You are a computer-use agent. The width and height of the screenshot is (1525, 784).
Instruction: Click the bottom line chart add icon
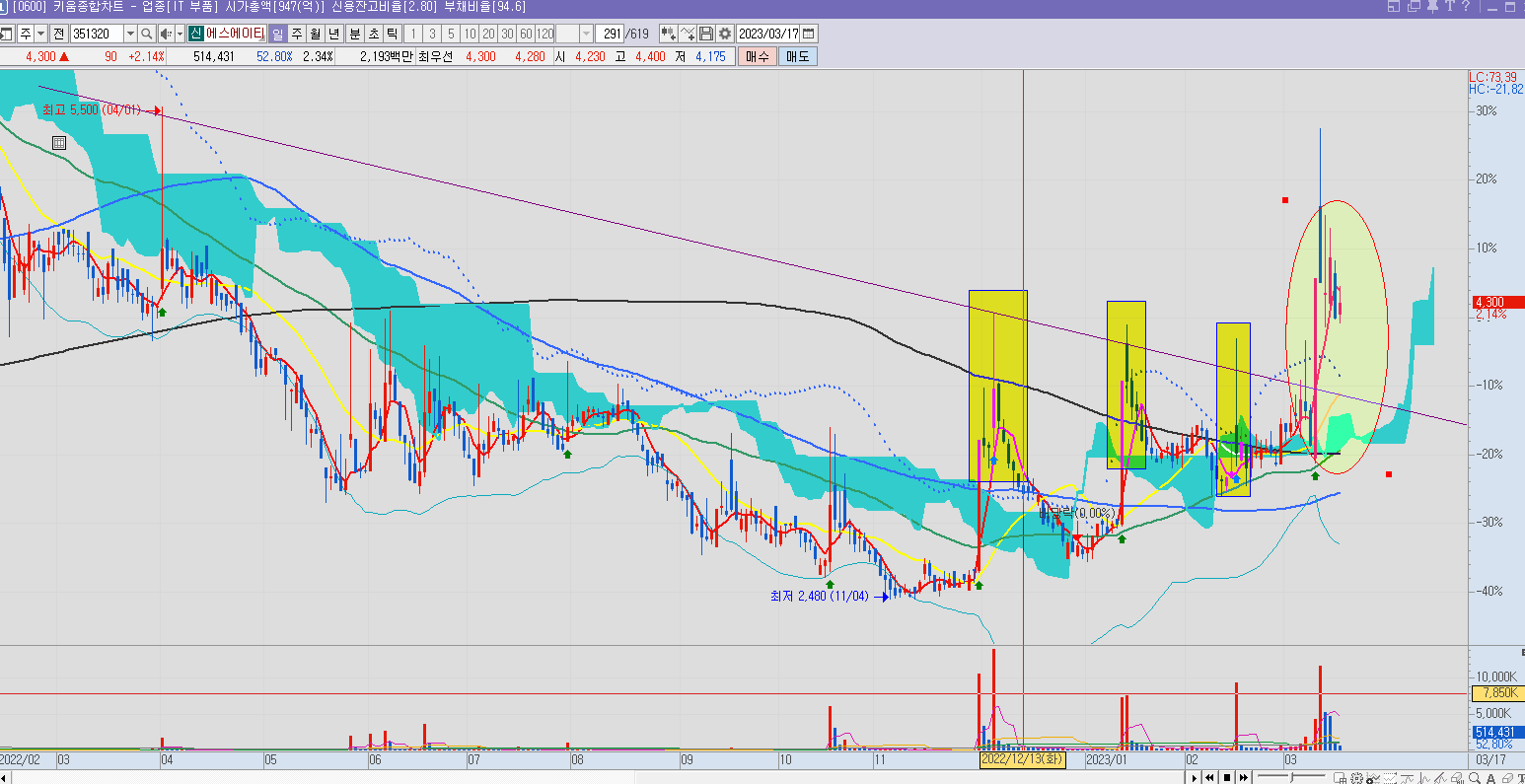(1373, 777)
